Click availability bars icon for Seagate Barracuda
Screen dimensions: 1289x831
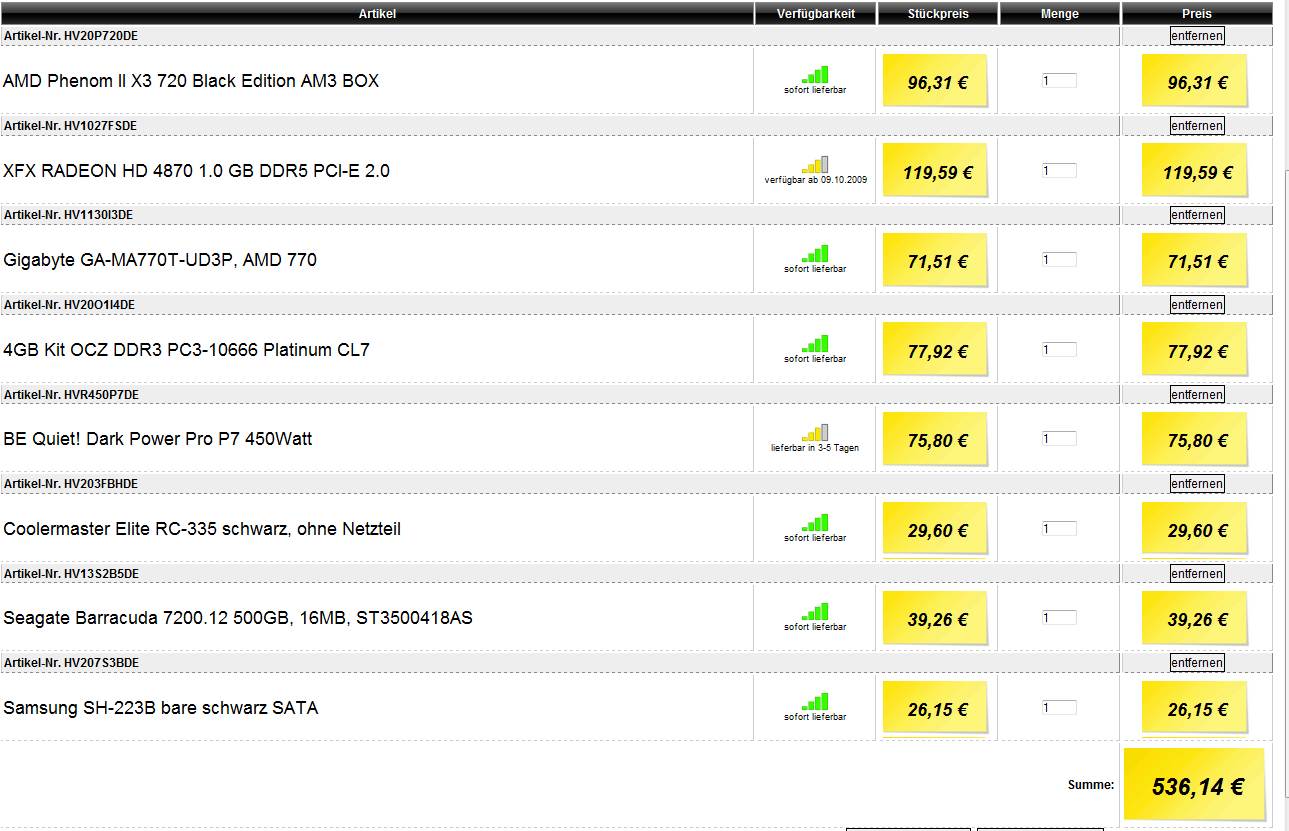coord(815,612)
